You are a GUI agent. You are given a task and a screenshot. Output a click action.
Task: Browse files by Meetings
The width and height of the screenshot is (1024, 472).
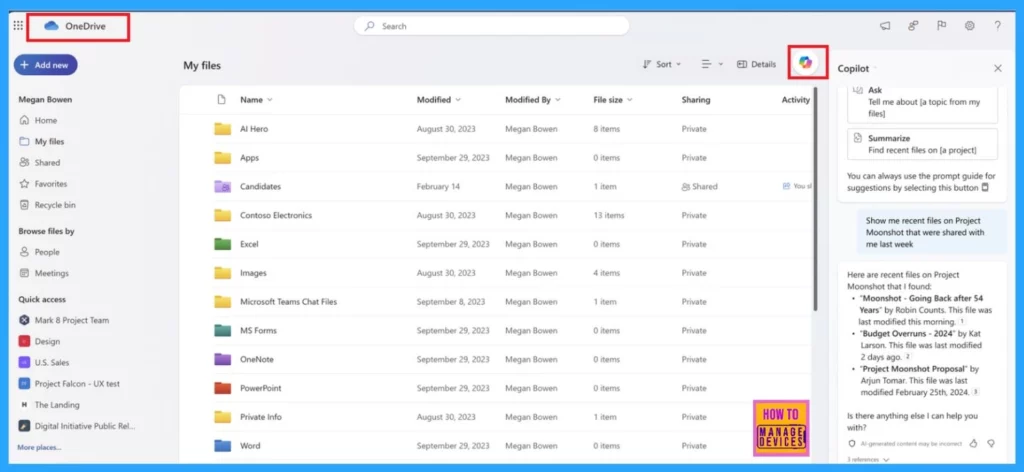(x=44, y=273)
